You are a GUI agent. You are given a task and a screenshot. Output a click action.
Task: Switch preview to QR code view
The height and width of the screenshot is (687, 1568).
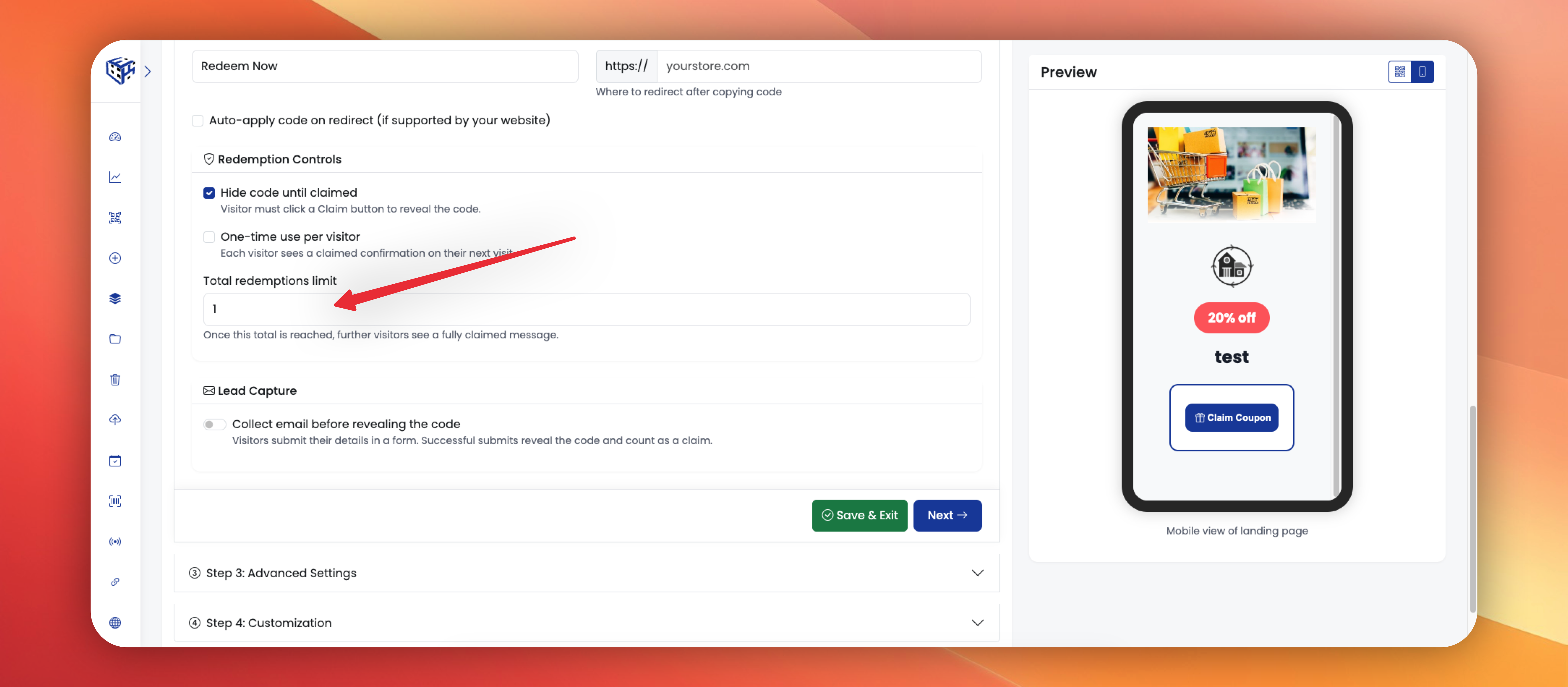point(1399,72)
